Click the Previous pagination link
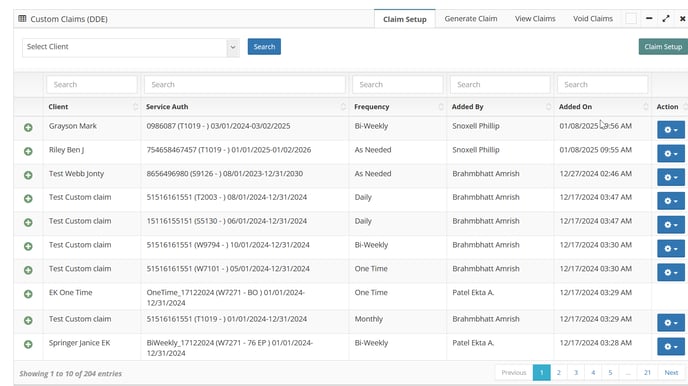The image size is (688, 386). (514, 372)
